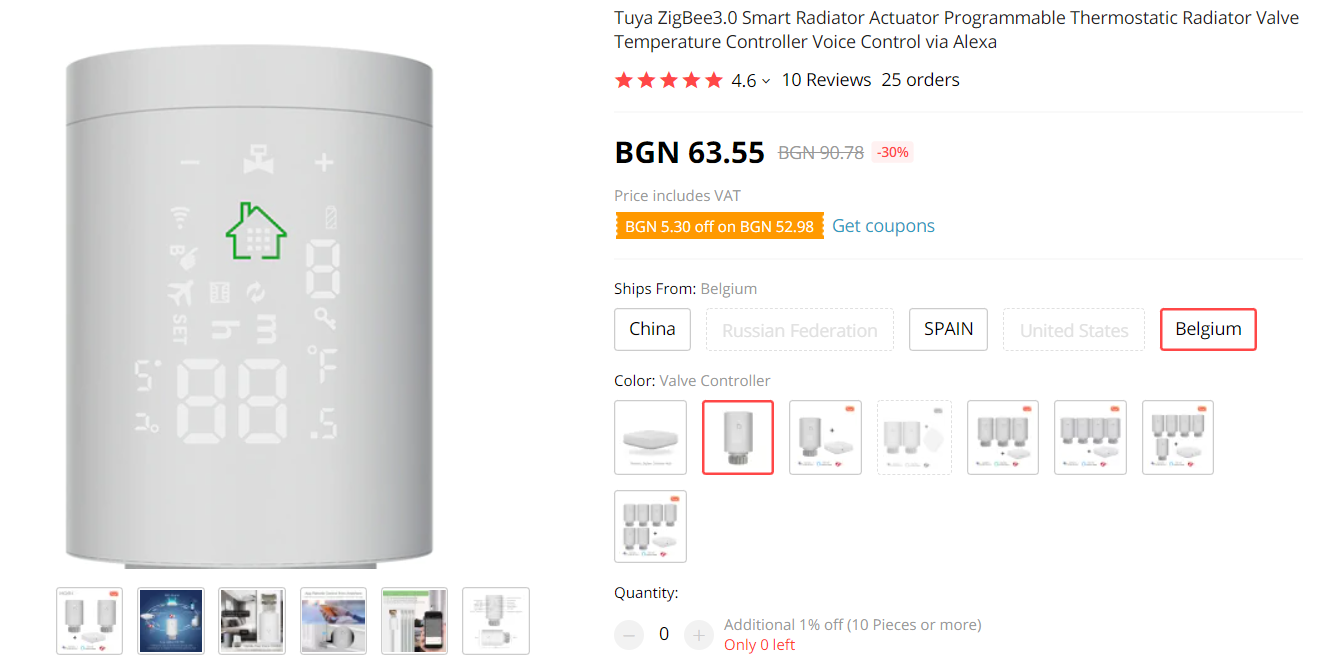1335x670 pixels.
Task: Click the BGN 5.30 off coupon banner
Action: [x=719, y=226]
